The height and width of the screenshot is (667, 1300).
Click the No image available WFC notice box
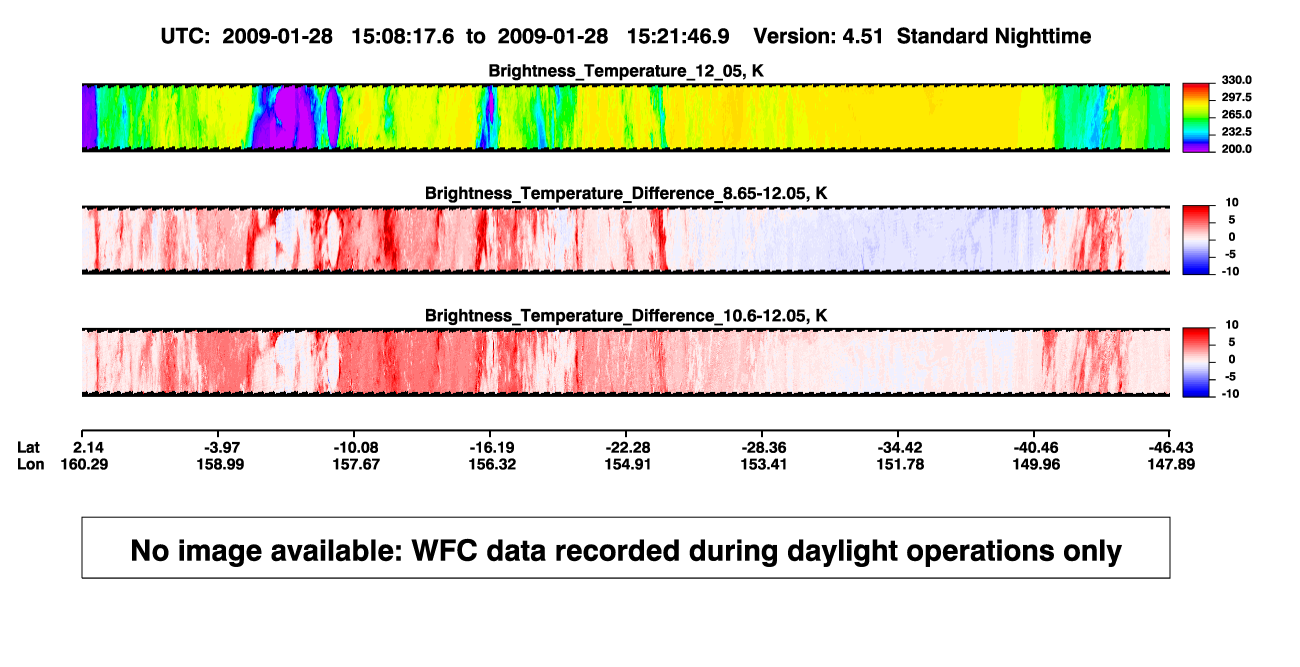coord(625,547)
